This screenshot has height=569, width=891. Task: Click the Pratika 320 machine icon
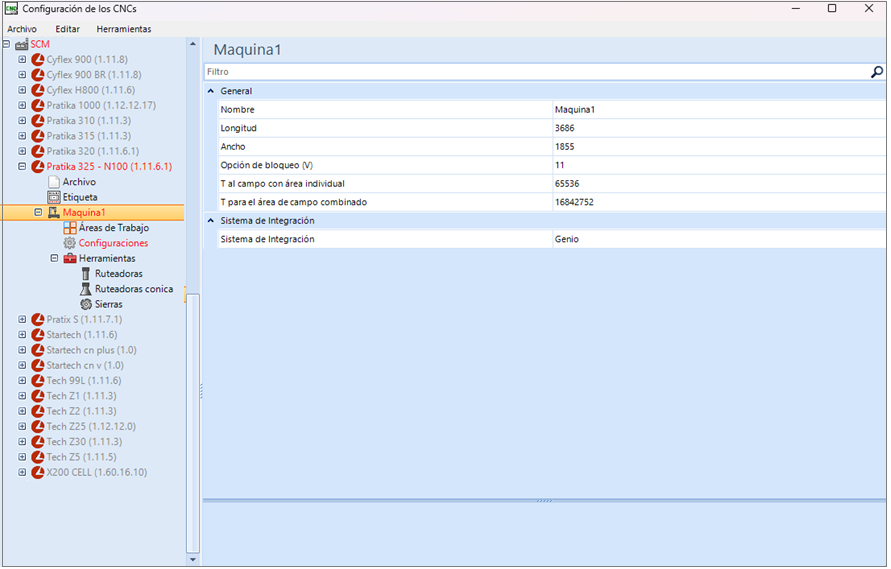[38, 151]
